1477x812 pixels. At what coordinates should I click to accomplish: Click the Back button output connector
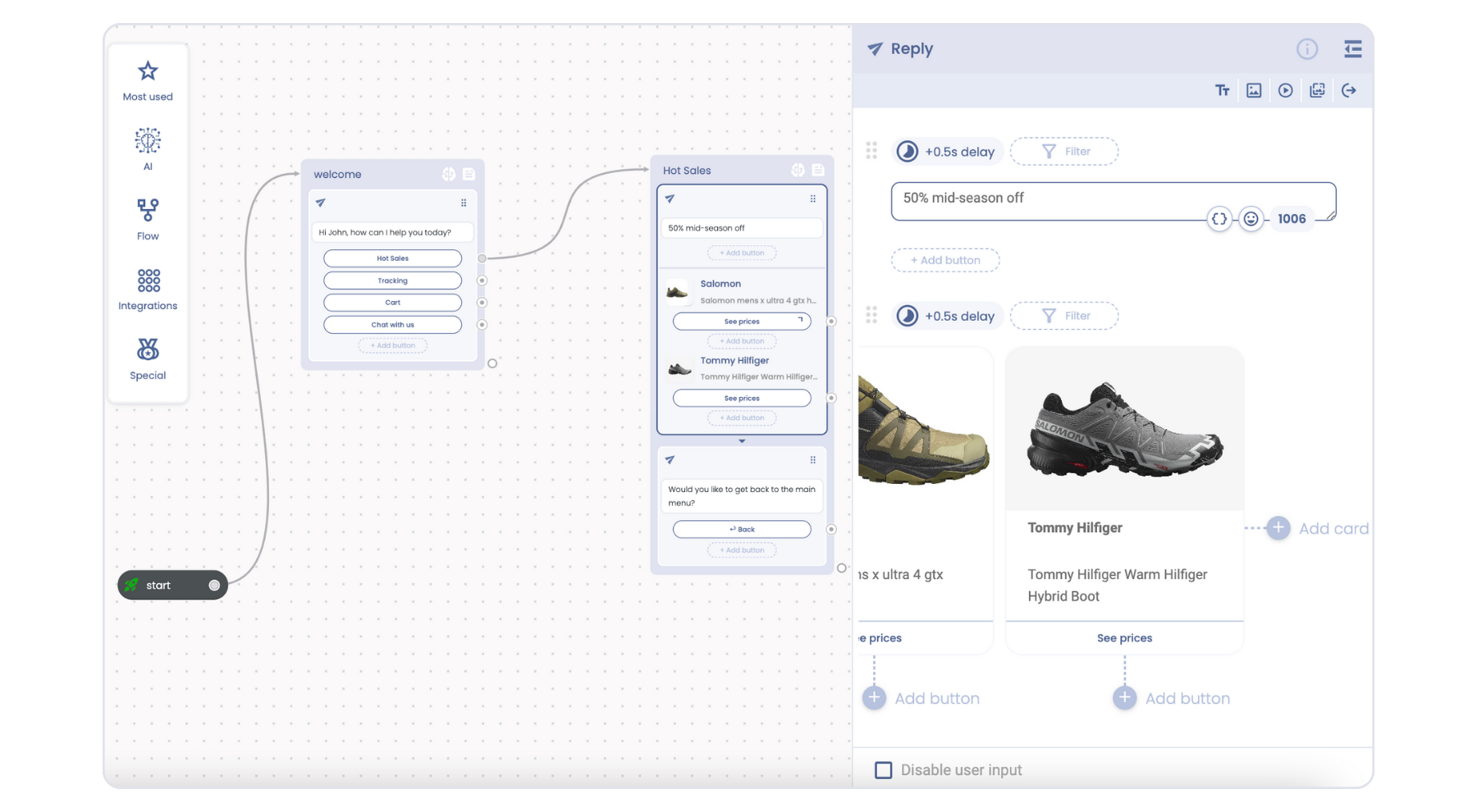pos(831,529)
